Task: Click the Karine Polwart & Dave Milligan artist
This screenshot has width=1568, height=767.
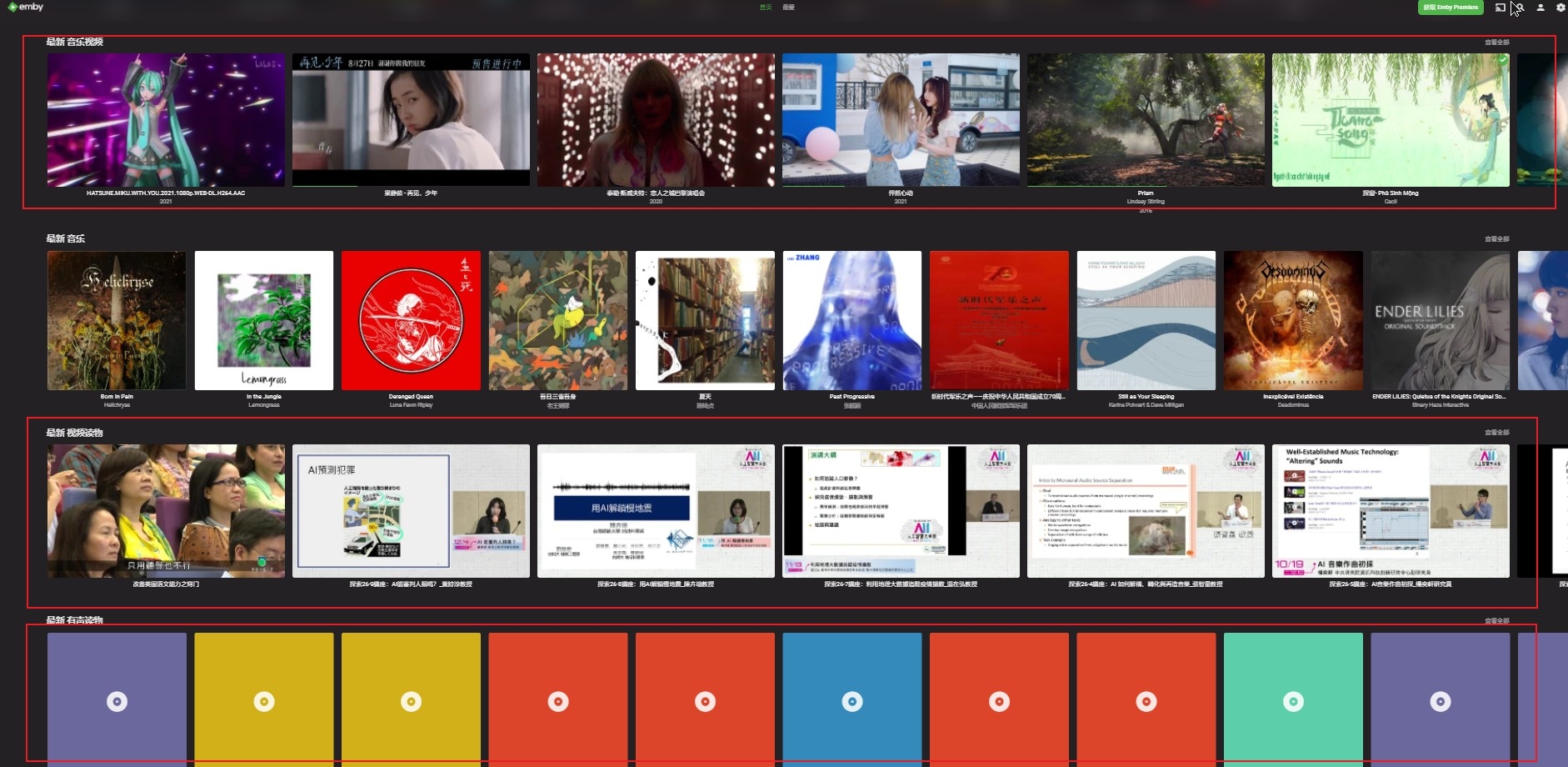Action: [x=1146, y=405]
